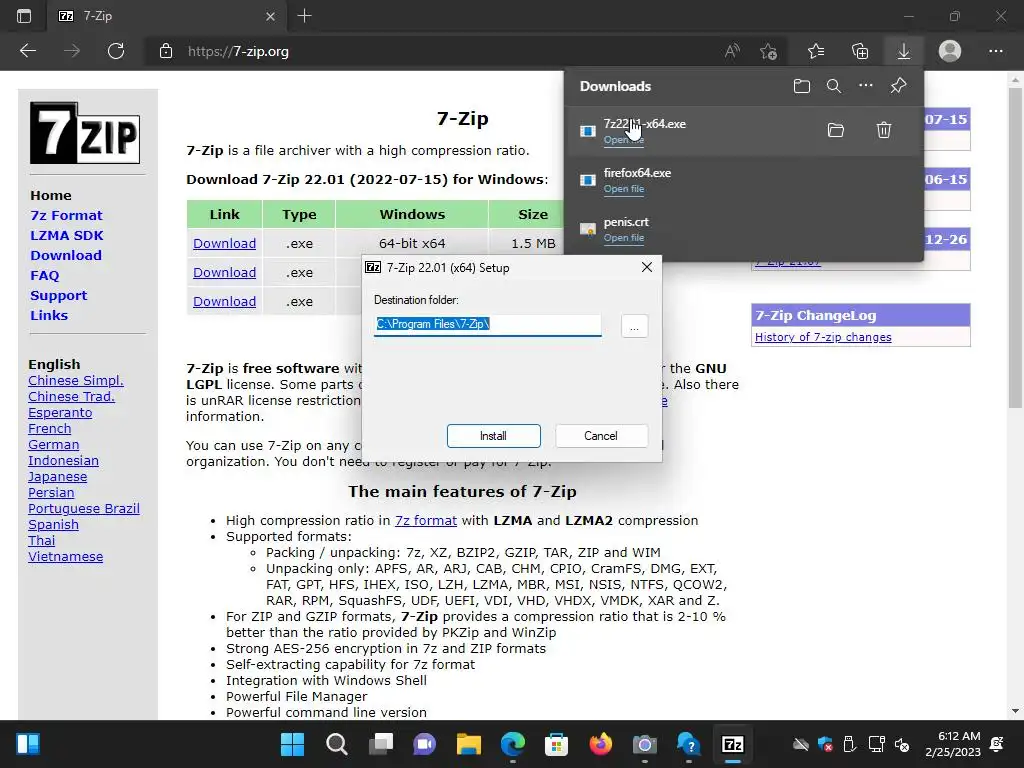Viewport: 1024px width, 768px height.
Task: Open file link under firefox64.exe
Action: [x=624, y=189]
